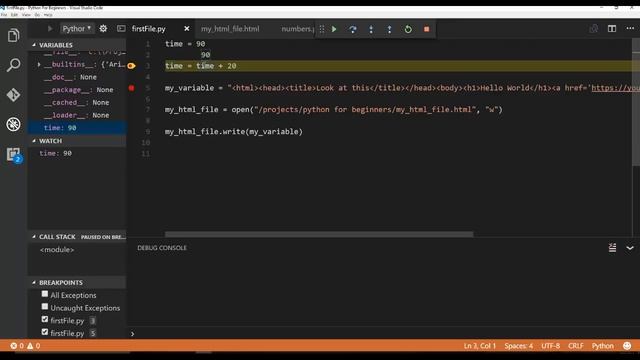This screenshot has width=640, height=360.
Task: Open the editor More Actions menu
Action: point(630,29)
